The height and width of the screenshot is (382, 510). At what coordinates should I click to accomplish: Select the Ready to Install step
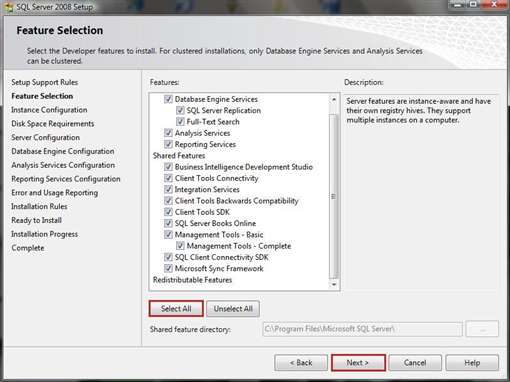point(36,220)
